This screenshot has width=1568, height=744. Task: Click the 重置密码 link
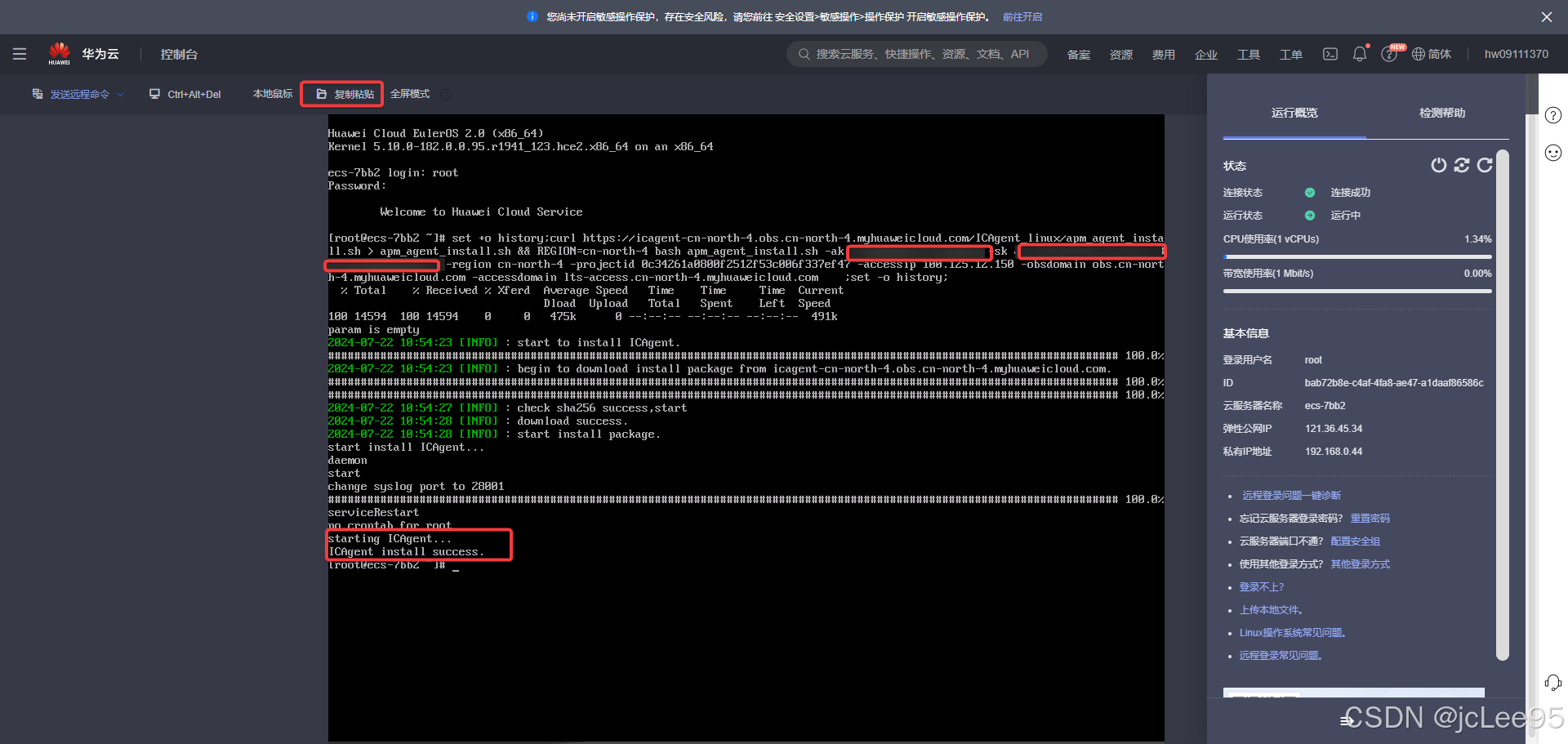[1370, 519]
